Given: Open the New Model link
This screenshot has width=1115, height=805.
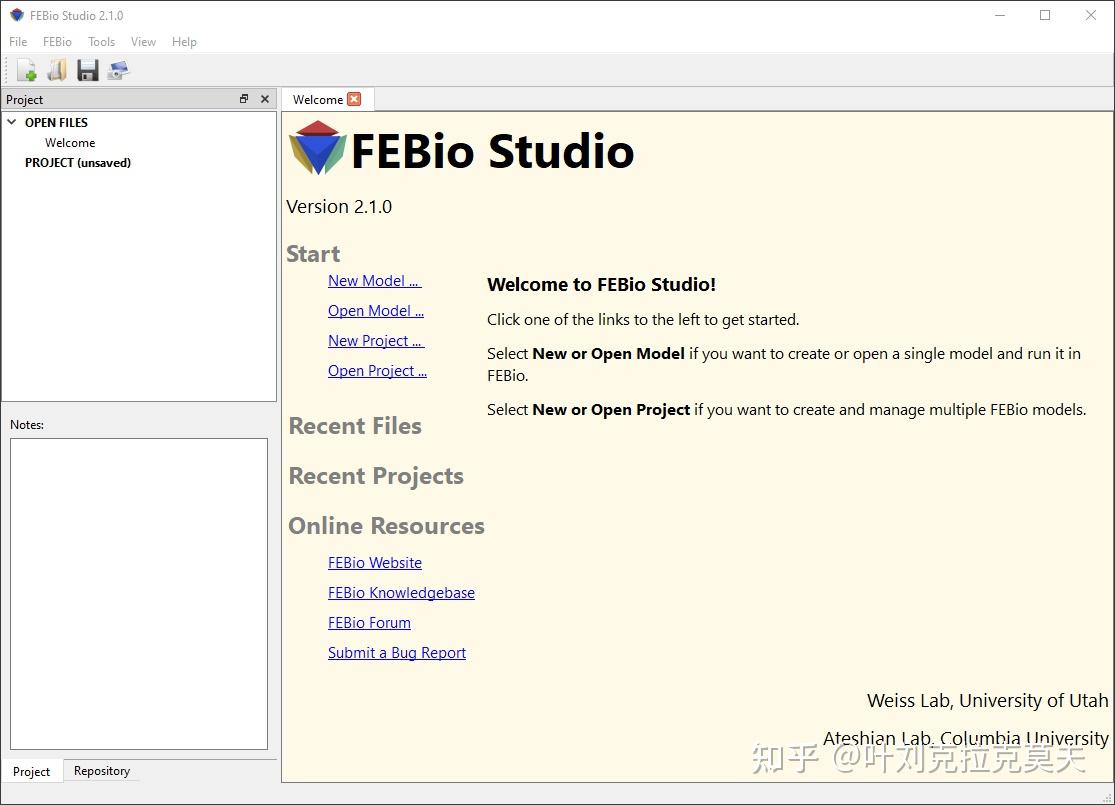Looking at the screenshot, I should pos(374,281).
